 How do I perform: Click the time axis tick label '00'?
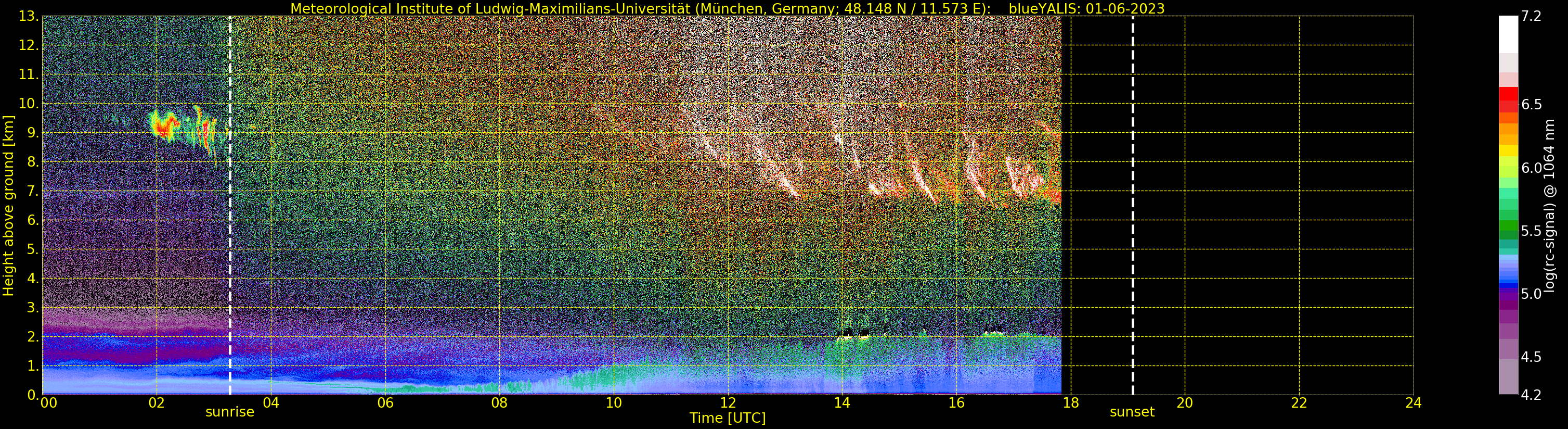tap(49, 403)
